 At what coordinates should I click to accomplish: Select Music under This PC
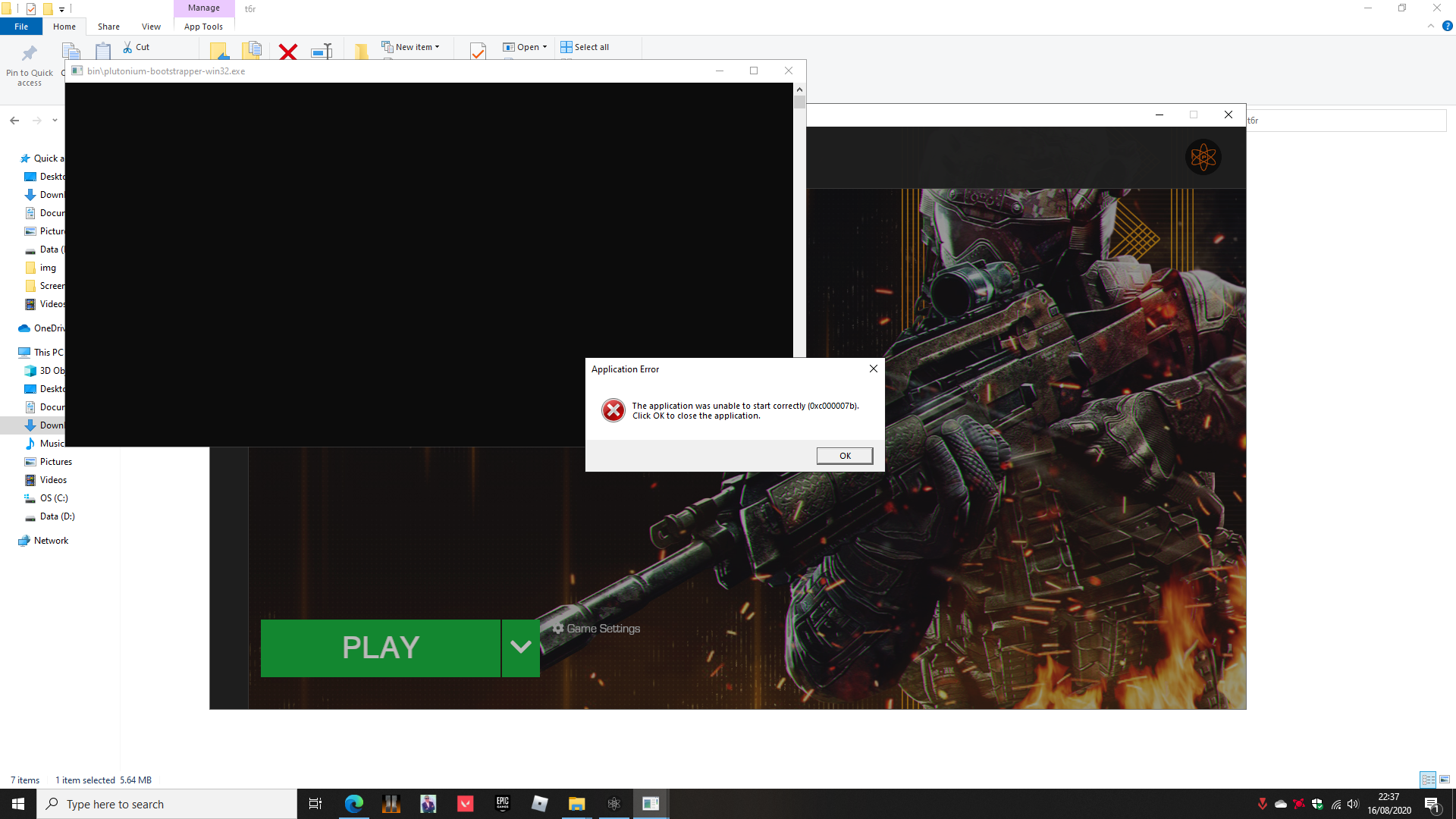(45, 444)
